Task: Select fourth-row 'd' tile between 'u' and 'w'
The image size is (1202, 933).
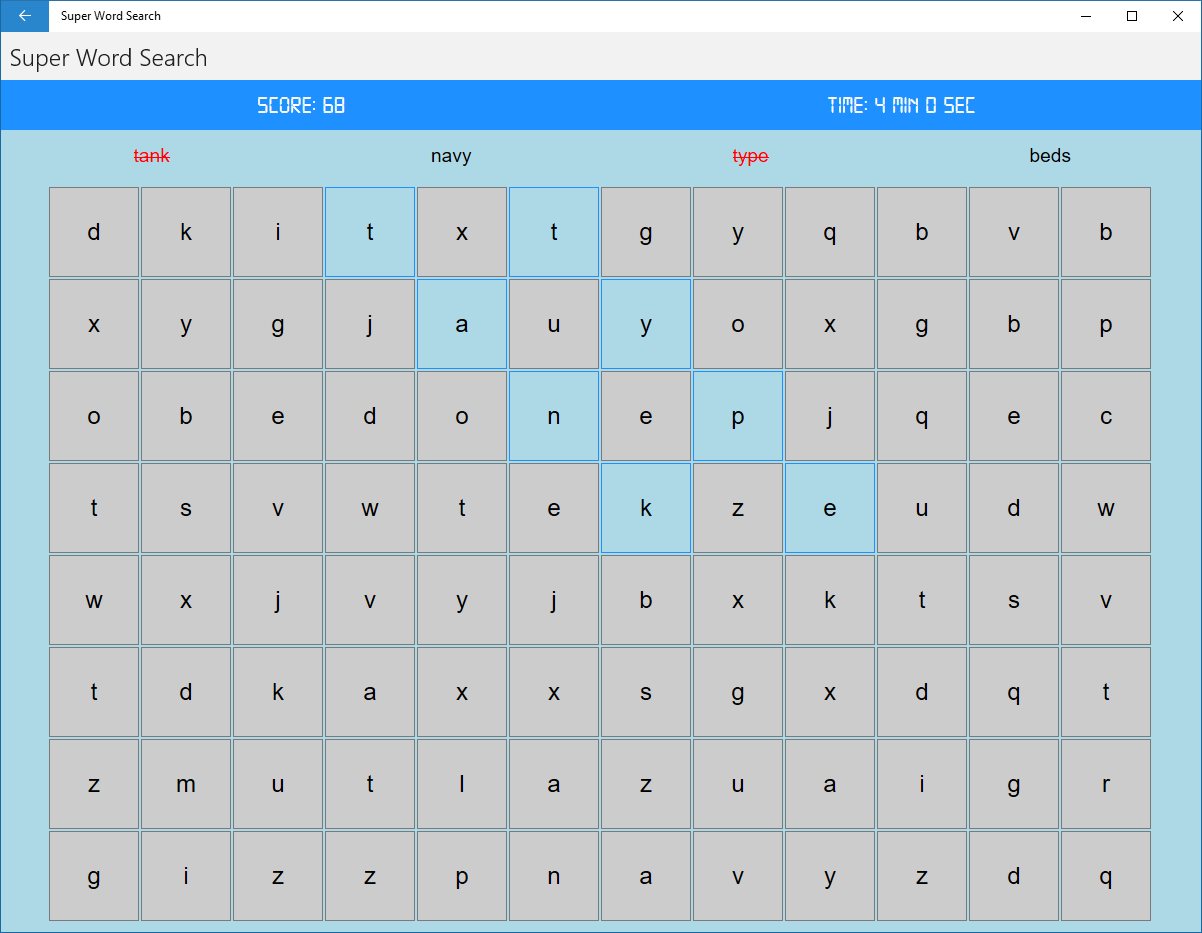Action: [x=1014, y=508]
